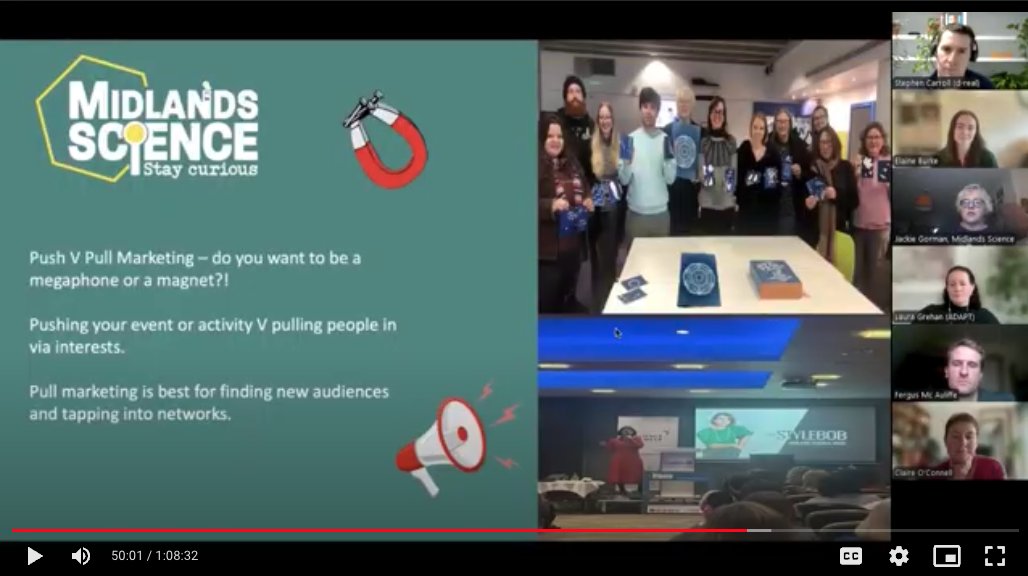
Task: Click the 'Push V Pull Marketing' paragraph
Action: [x=195, y=269]
